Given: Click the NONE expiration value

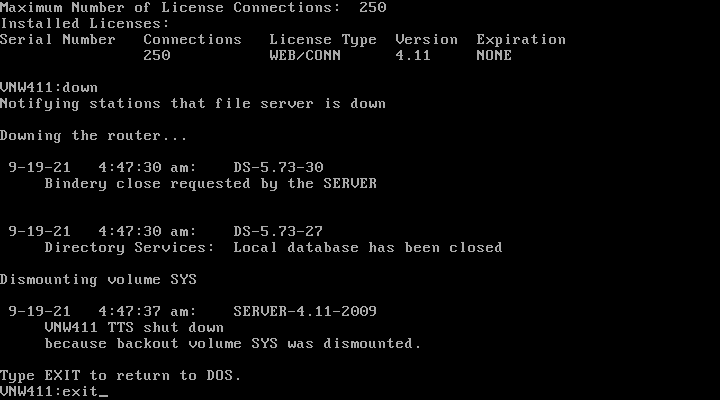Looking at the screenshot, I should 494,56.
